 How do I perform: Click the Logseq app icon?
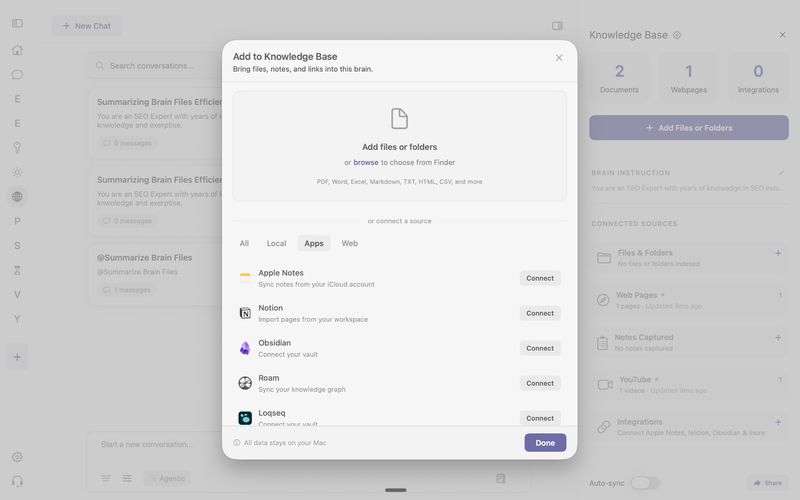245,418
